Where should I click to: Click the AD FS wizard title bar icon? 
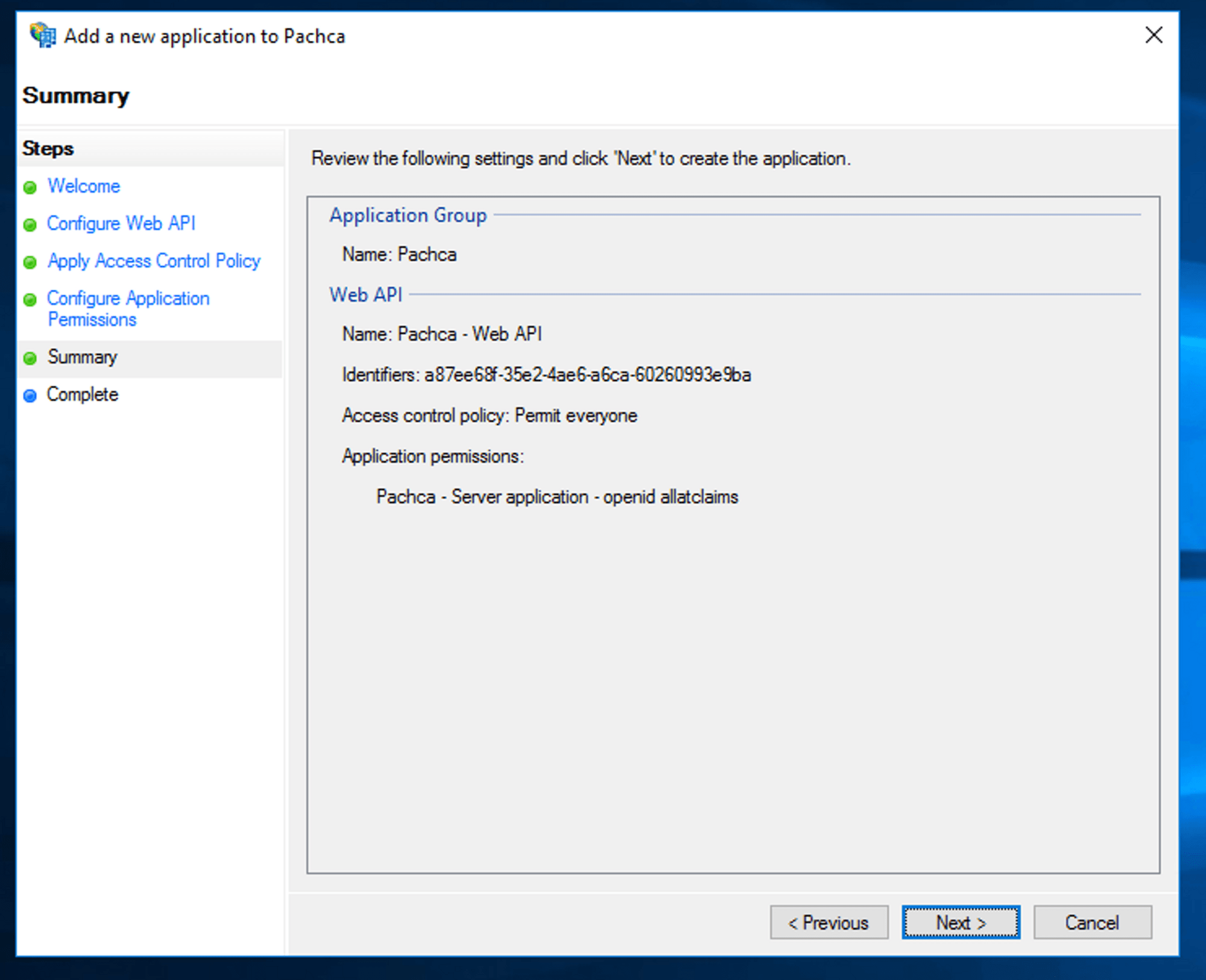[42, 36]
